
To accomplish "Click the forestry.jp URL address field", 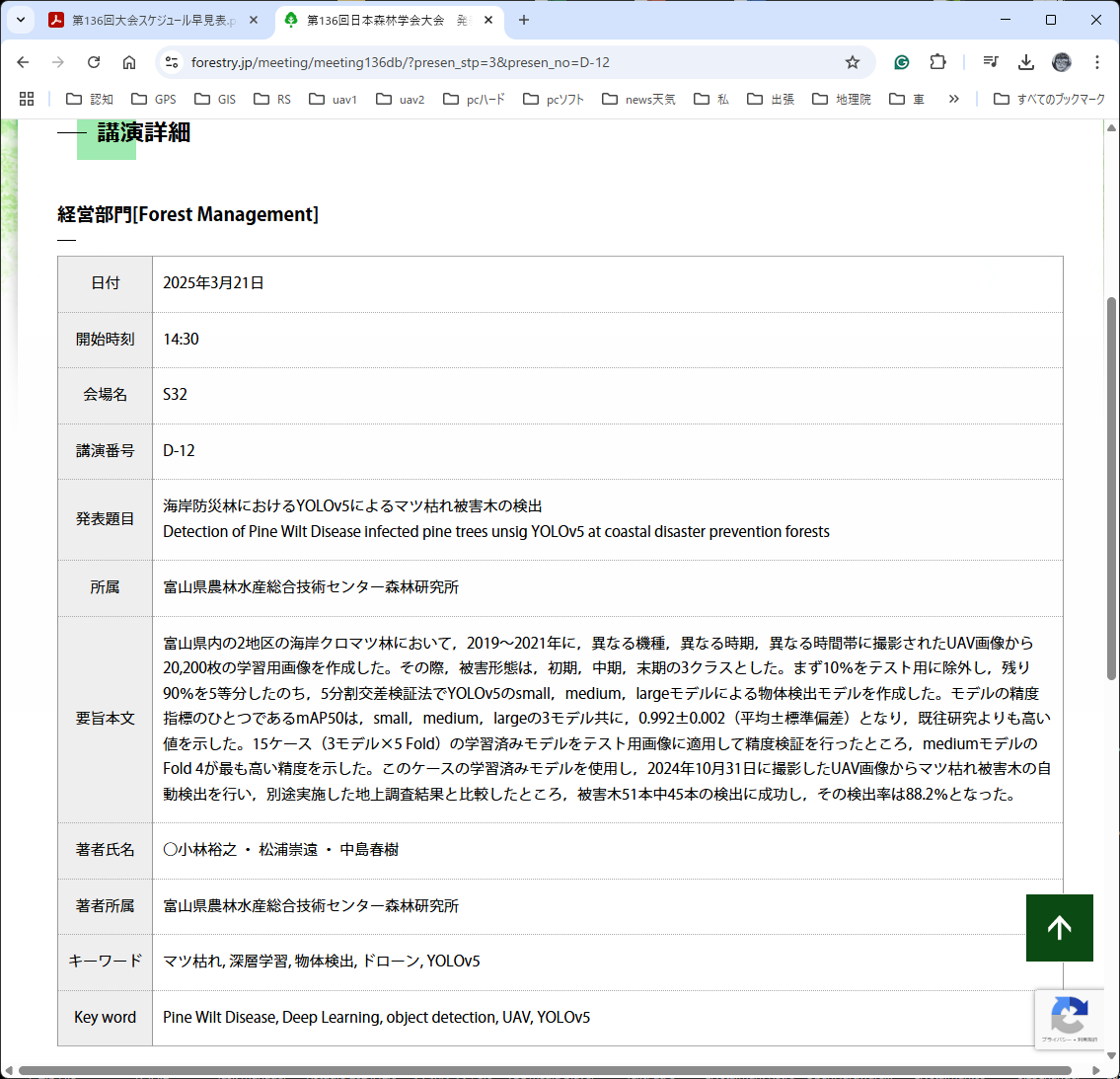I will (x=400, y=62).
